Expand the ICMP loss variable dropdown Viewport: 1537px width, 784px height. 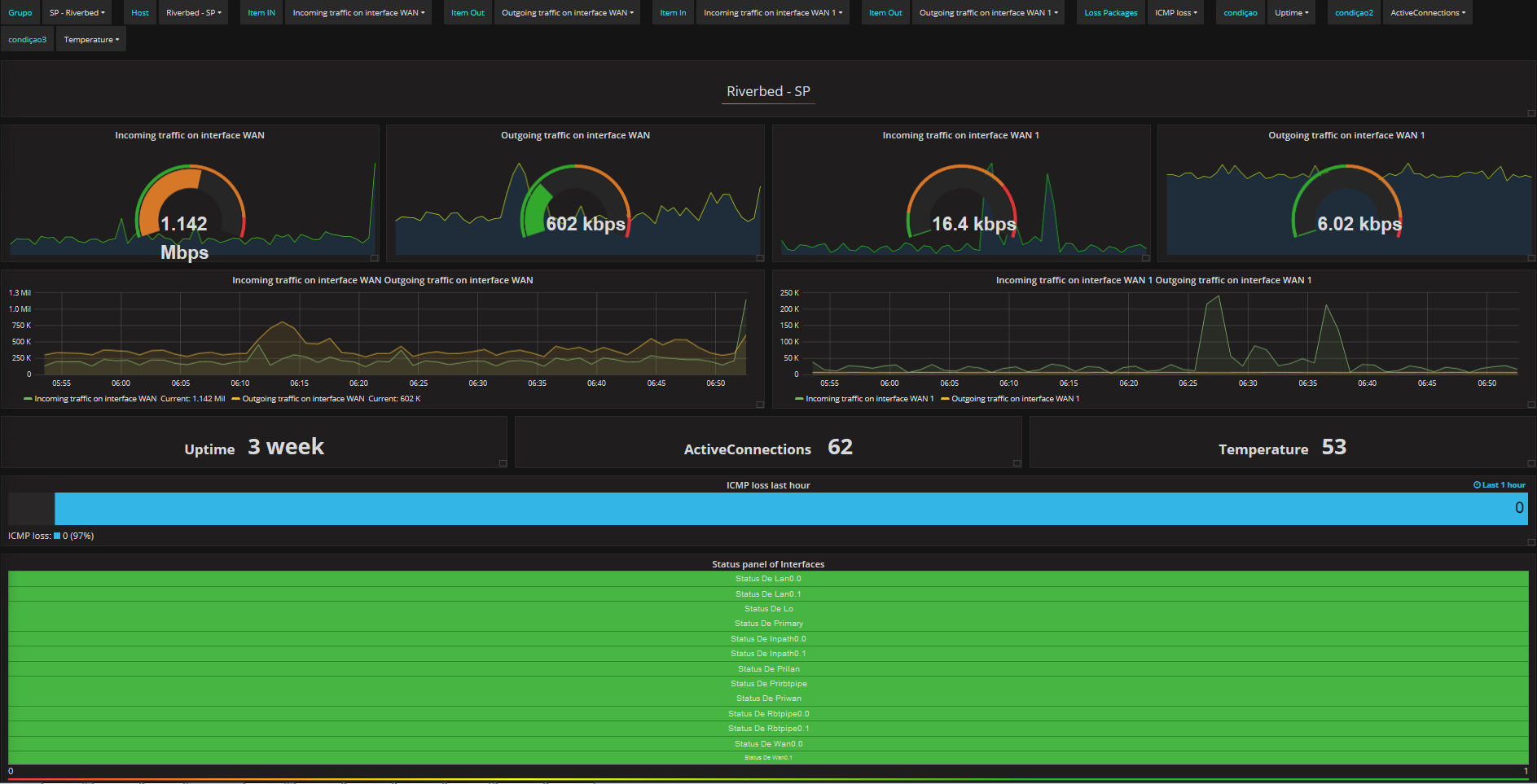pyautogui.click(x=1176, y=13)
